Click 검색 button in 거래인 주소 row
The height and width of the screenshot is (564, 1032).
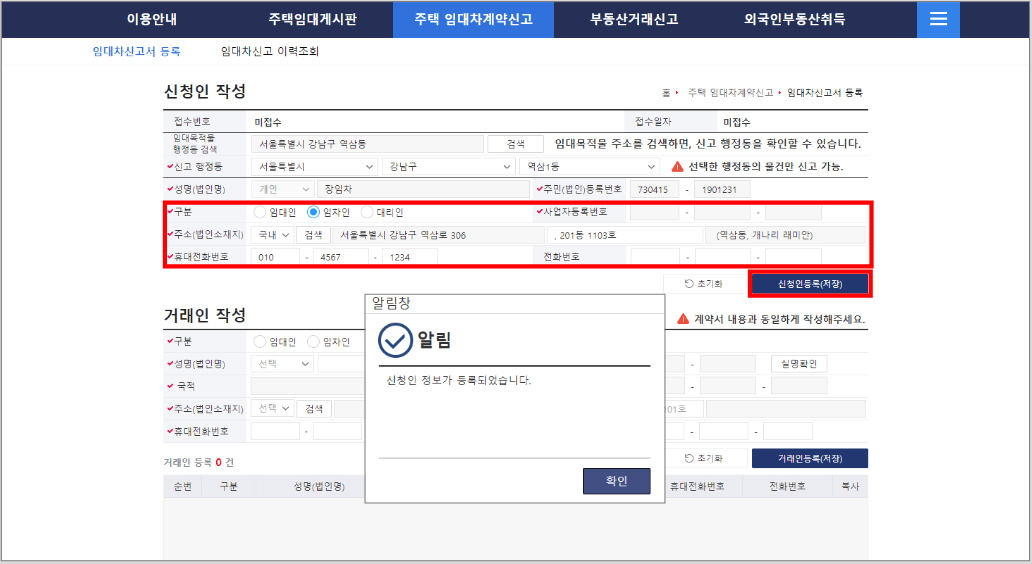click(314, 409)
